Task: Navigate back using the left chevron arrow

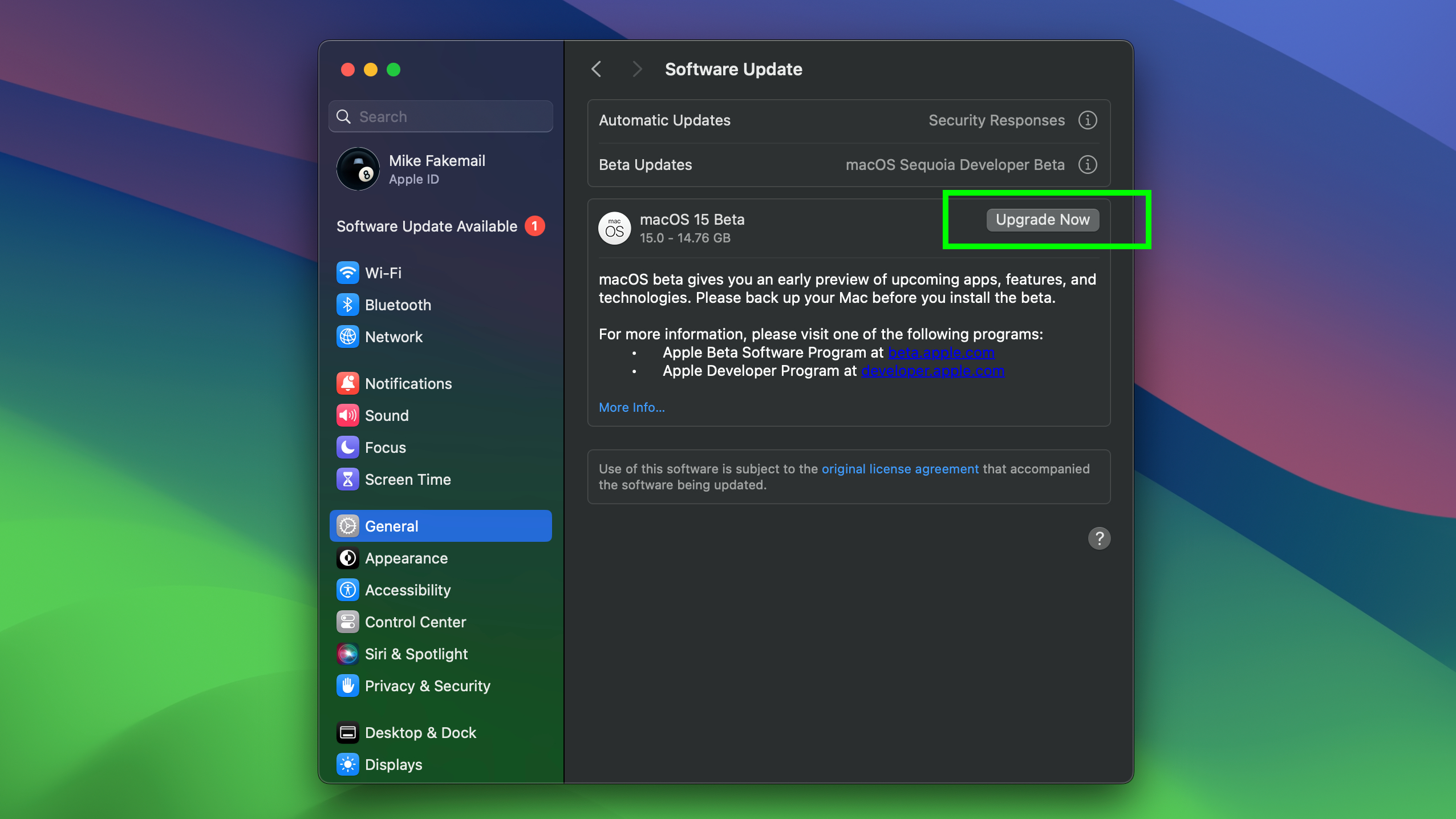Action: pos(597,68)
